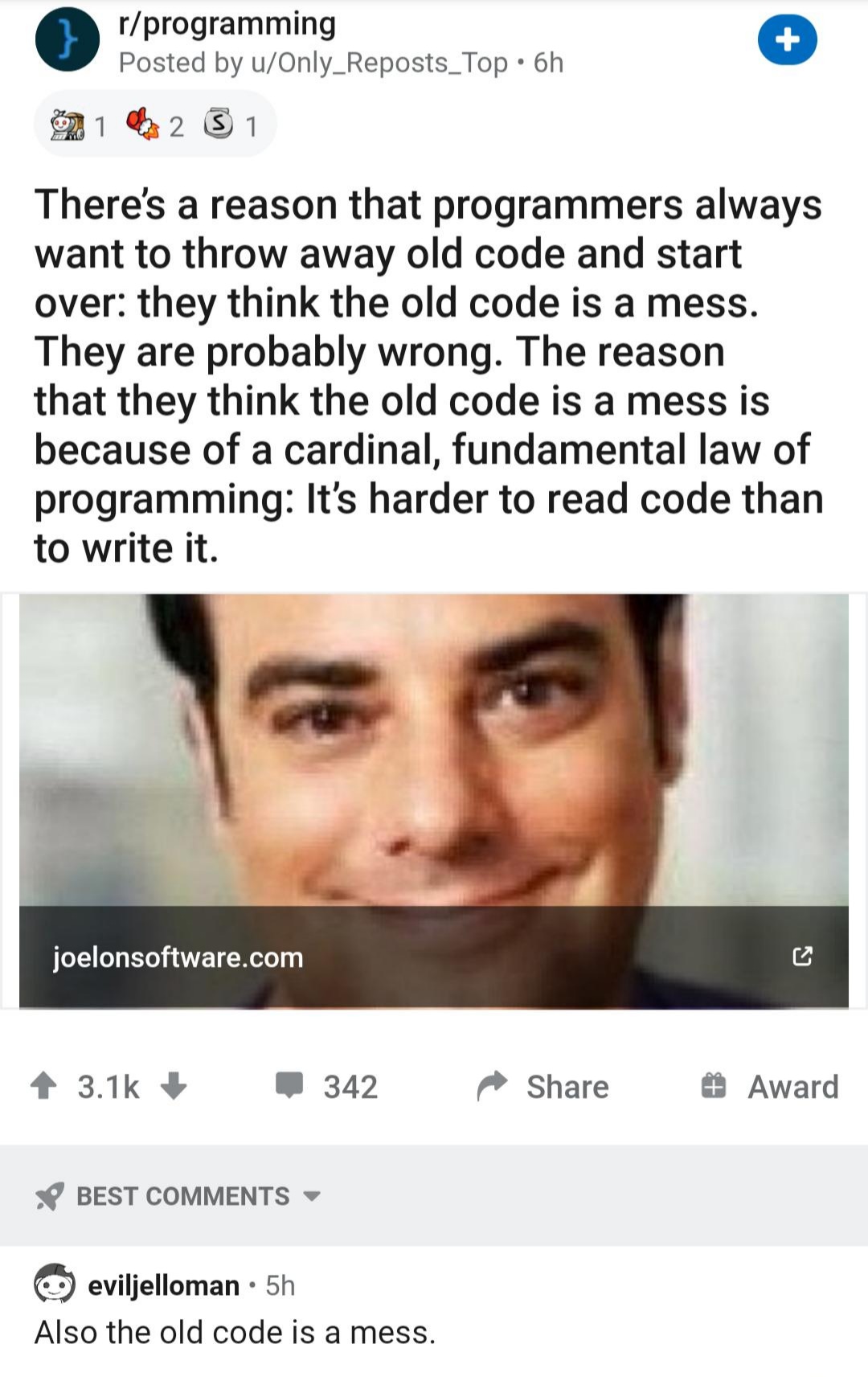868x1377 pixels.
Task: Open the r/programming subreddit avatar icon
Action: (x=68, y=40)
